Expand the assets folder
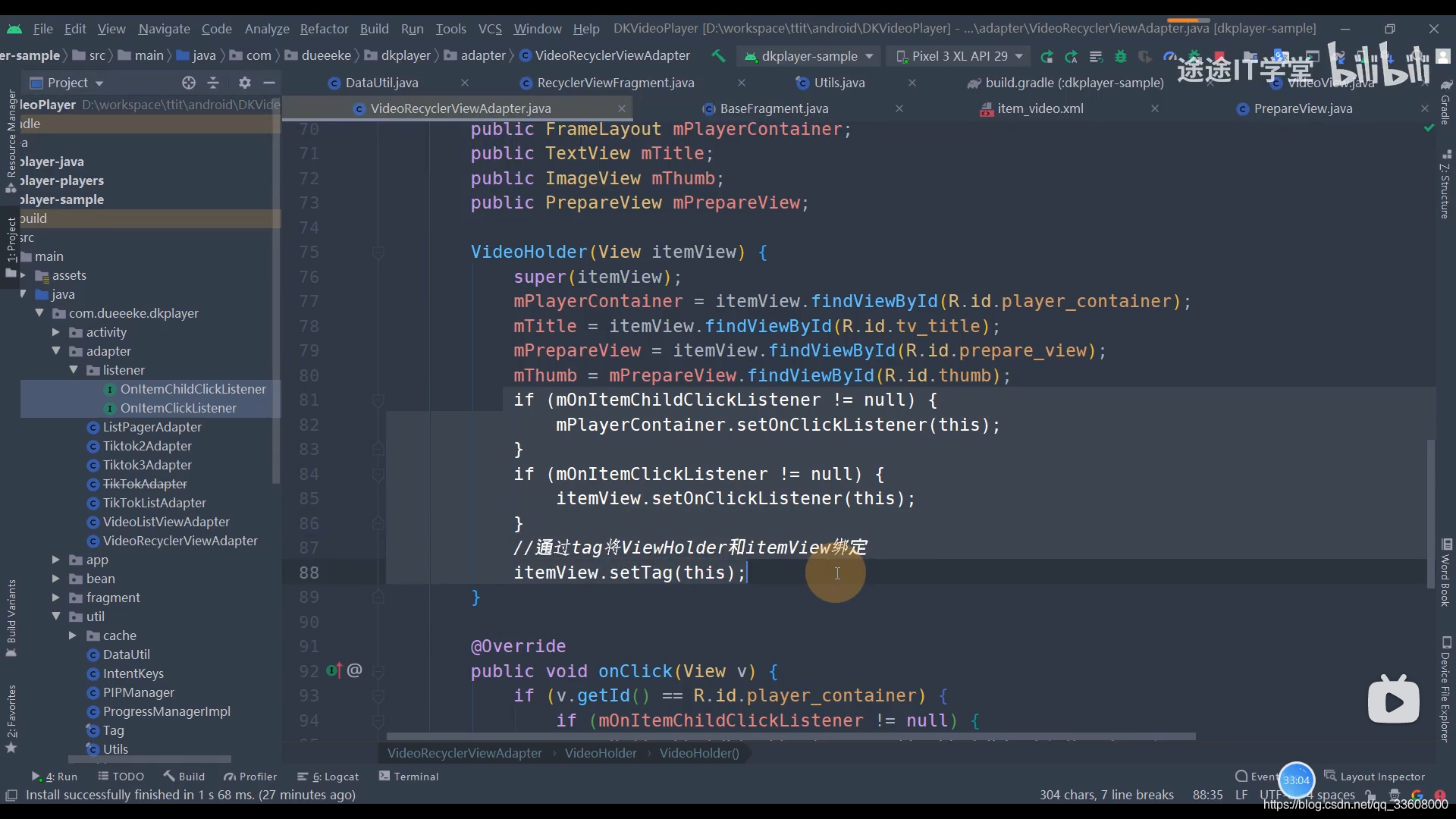Image resolution: width=1456 pixels, height=819 pixels. pos(23,275)
